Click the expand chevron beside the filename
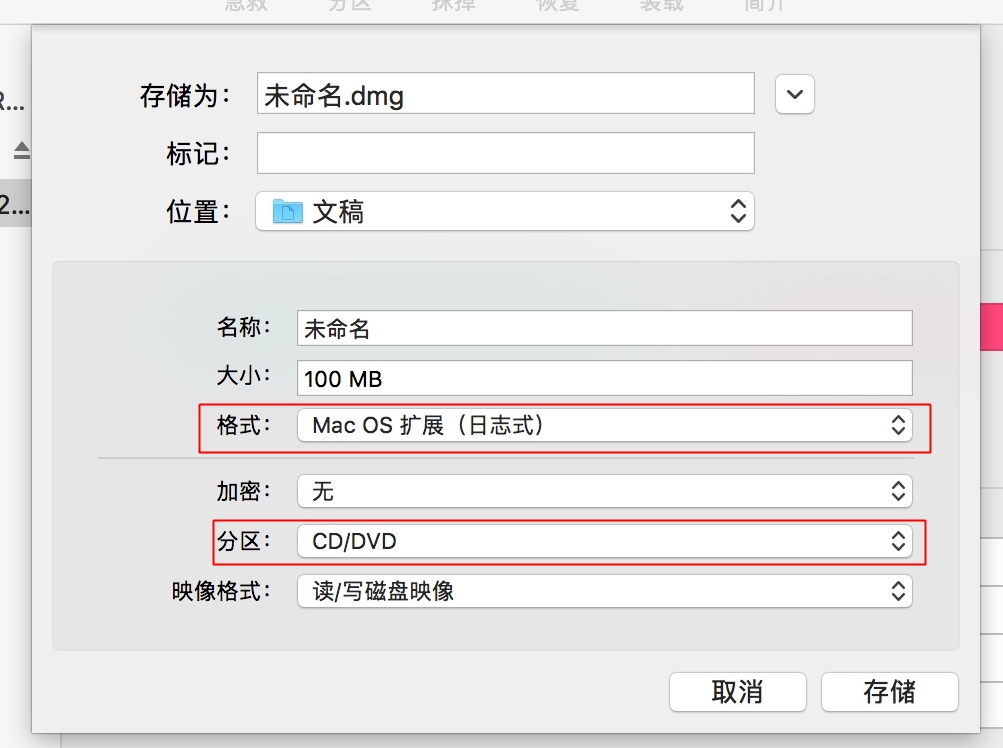The height and width of the screenshot is (748, 1003). [x=795, y=94]
